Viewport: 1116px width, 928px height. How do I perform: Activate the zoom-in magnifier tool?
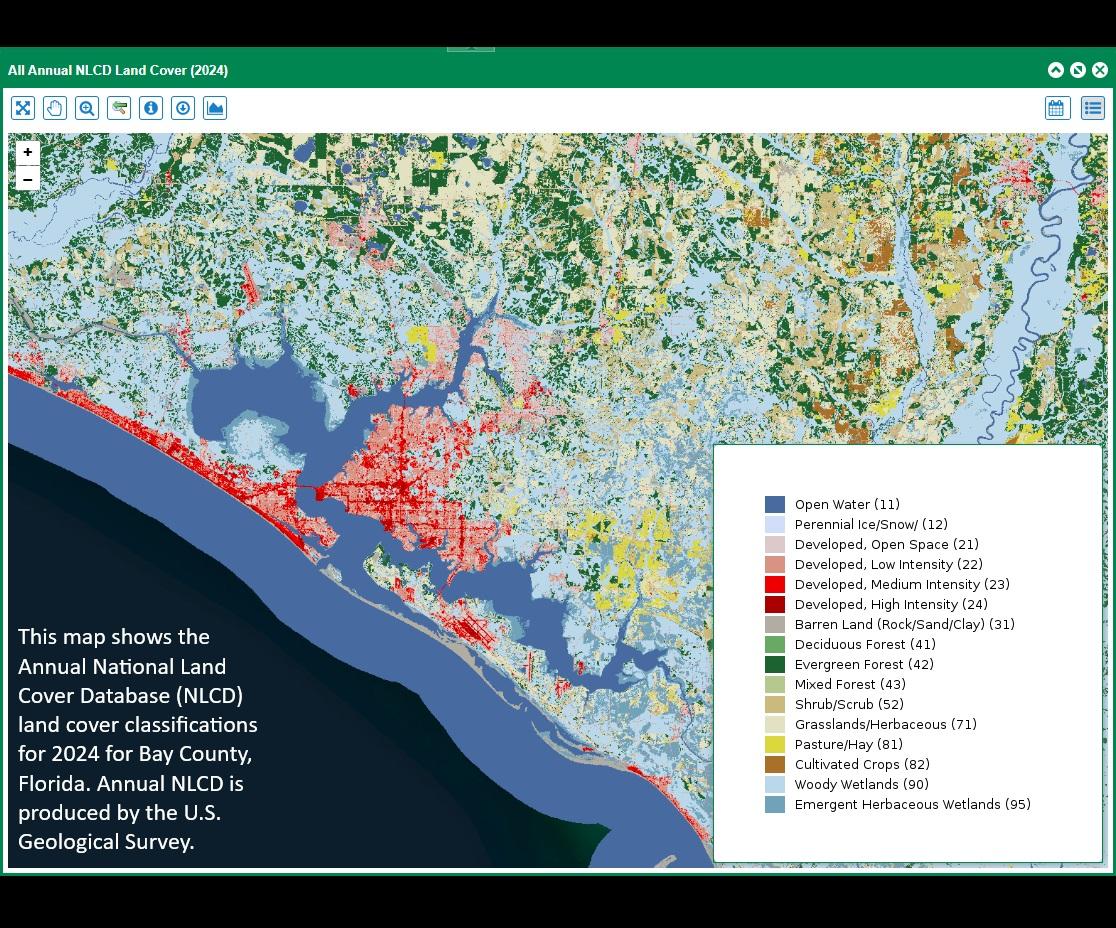[x=87, y=108]
